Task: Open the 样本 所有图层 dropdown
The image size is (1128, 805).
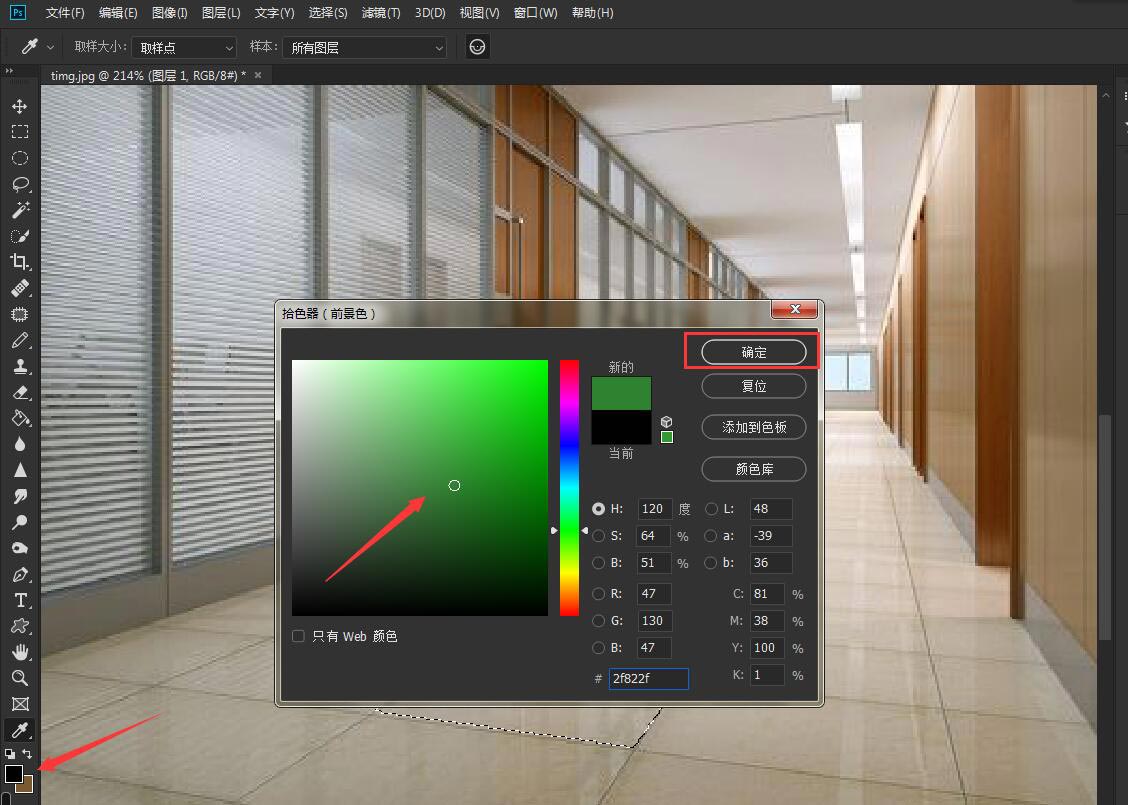Action: click(365, 47)
